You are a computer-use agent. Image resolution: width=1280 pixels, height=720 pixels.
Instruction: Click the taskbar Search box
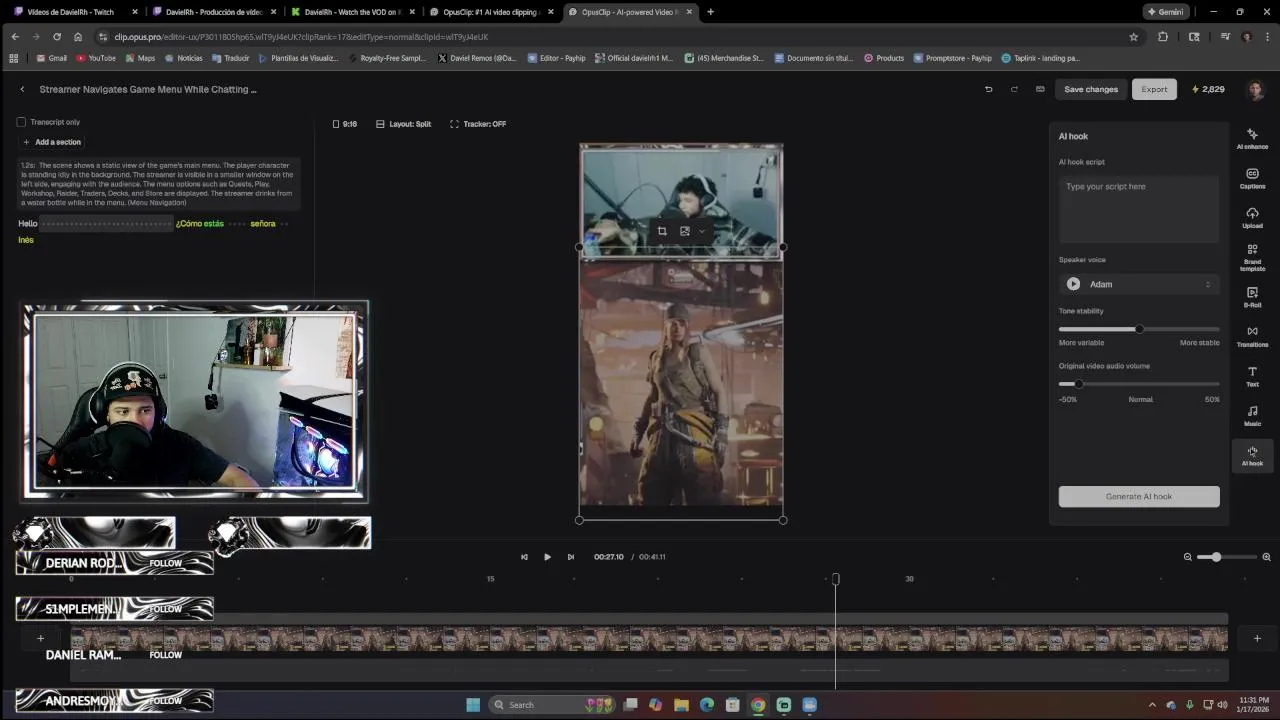(550, 705)
